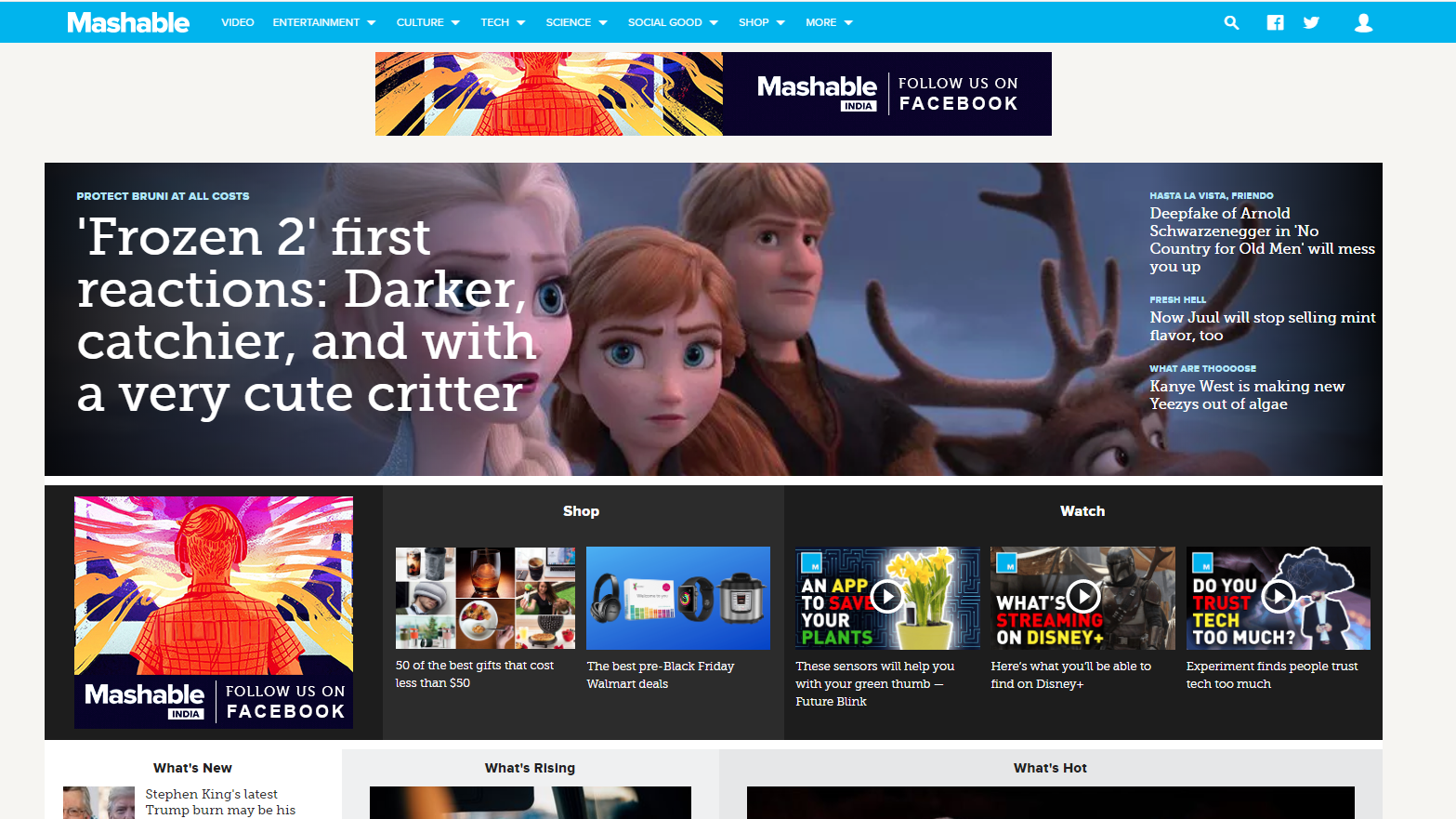The width and height of the screenshot is (1456, 819).
Task: Click the Mashable logo
Action: pyautogui.click(x=128, y=22)
